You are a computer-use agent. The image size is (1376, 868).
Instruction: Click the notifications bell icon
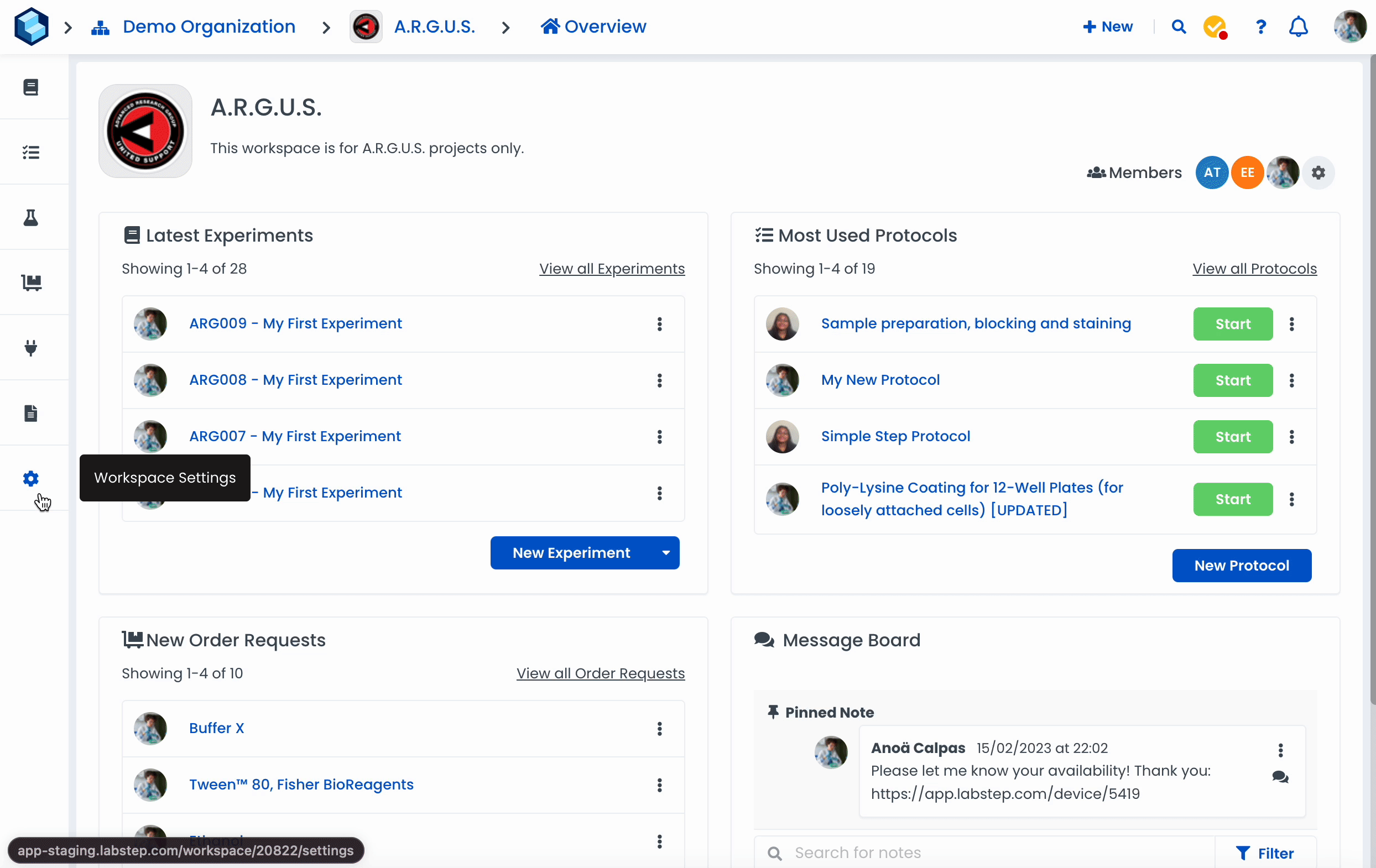[1297, 27]
